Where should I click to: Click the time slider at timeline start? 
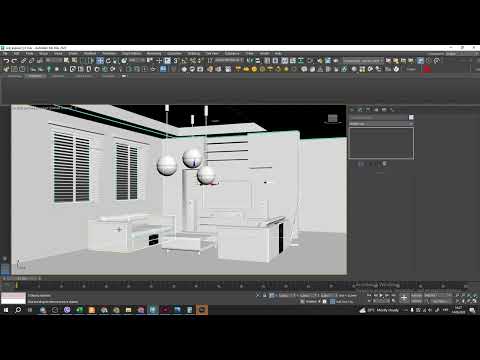pyautogui.click(x=17, y=285)
